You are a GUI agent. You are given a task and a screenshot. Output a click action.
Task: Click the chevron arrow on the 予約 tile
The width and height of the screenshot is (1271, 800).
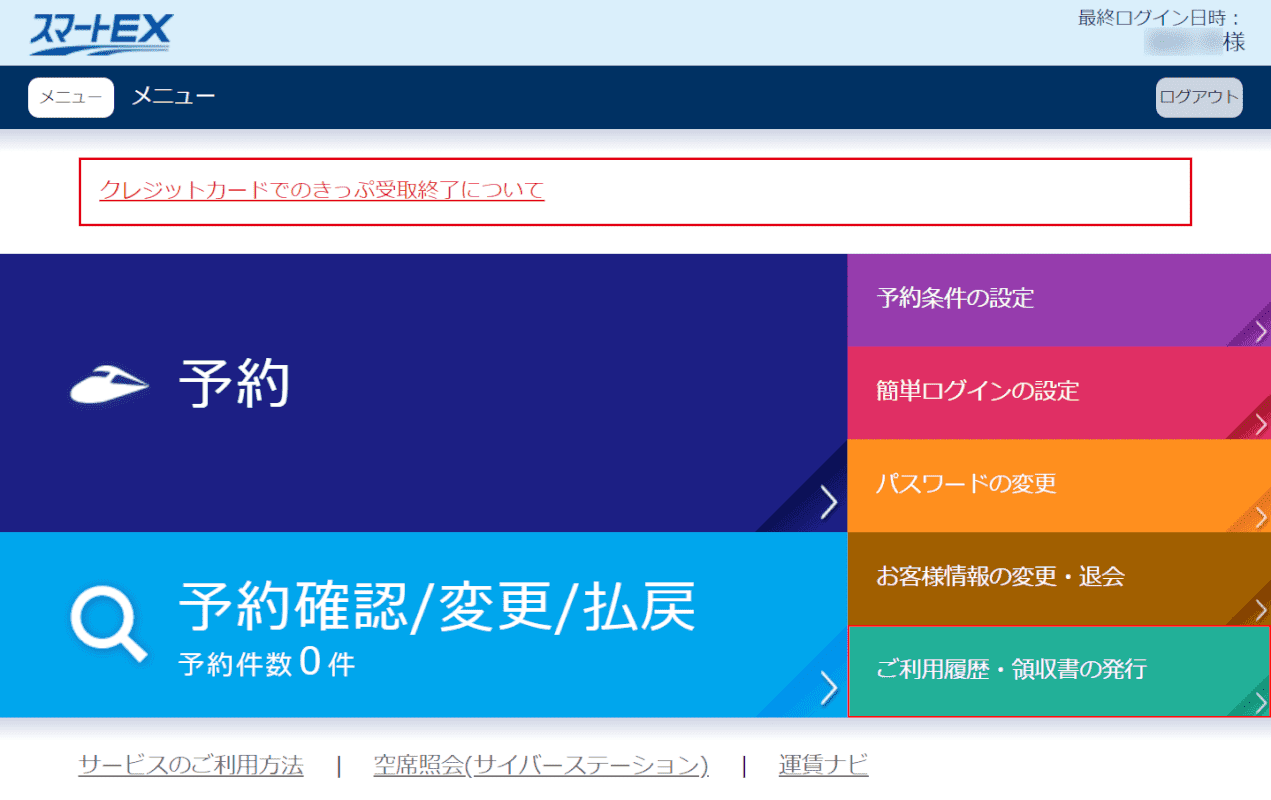[828, 503]
